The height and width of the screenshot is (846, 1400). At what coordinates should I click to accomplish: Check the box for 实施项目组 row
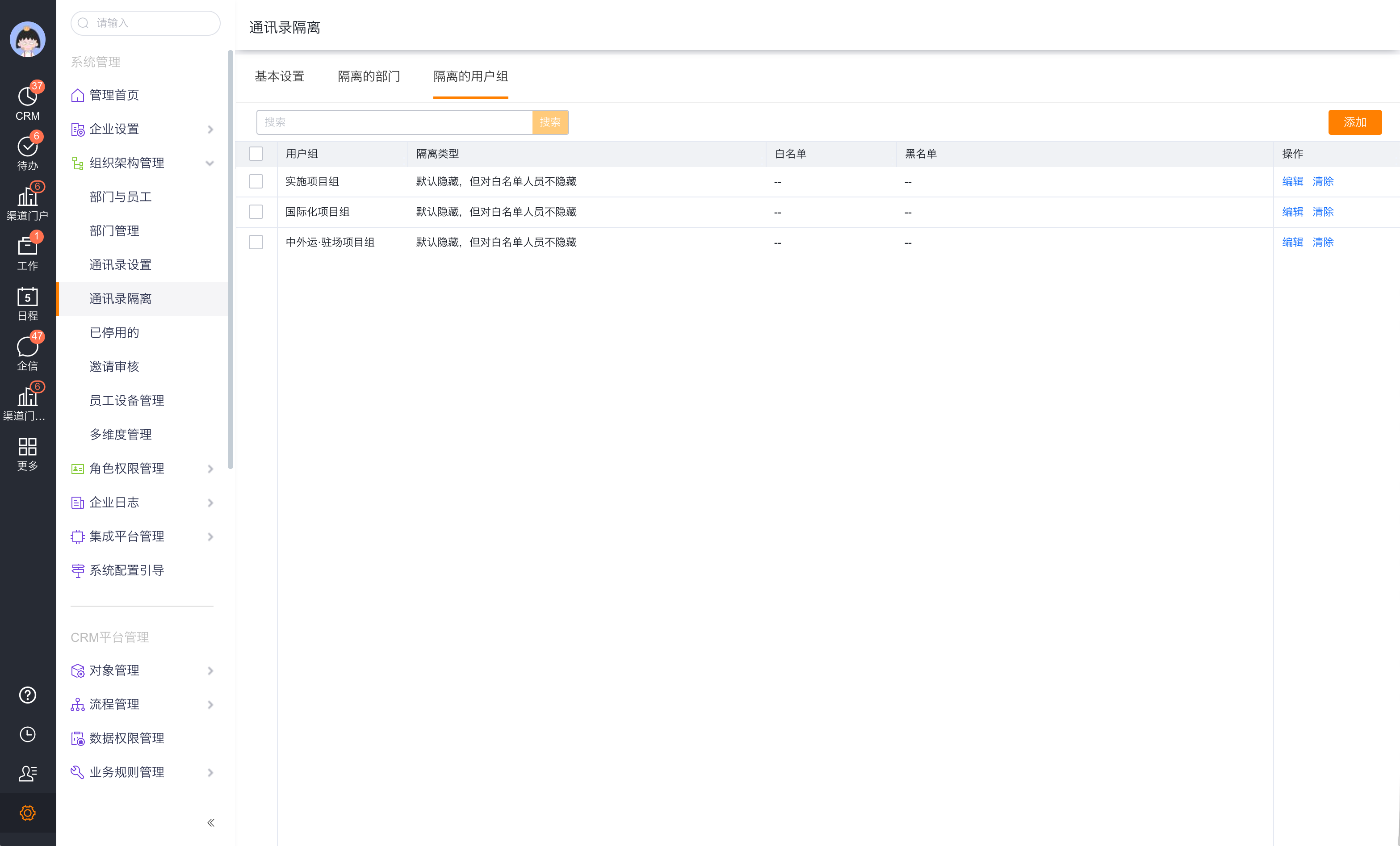256,181
